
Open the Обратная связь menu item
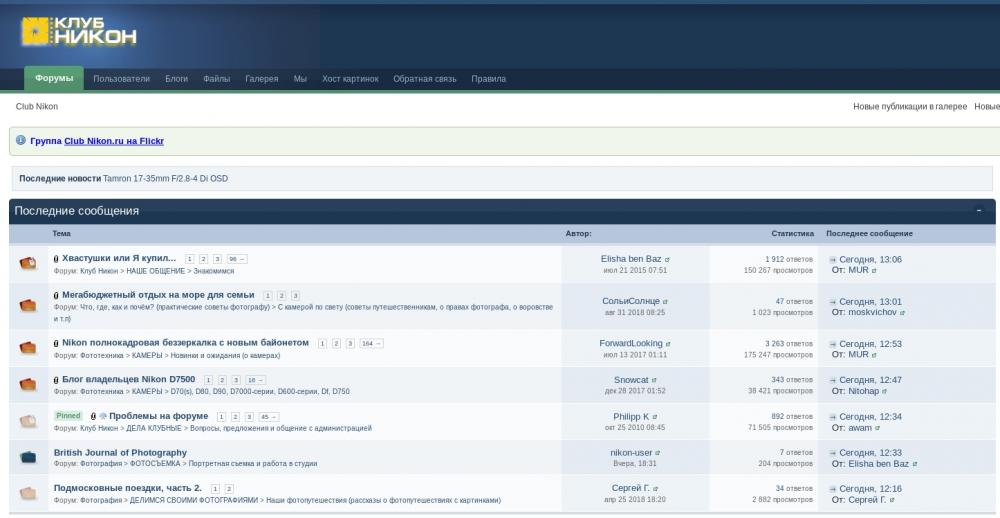coord(425,79)
